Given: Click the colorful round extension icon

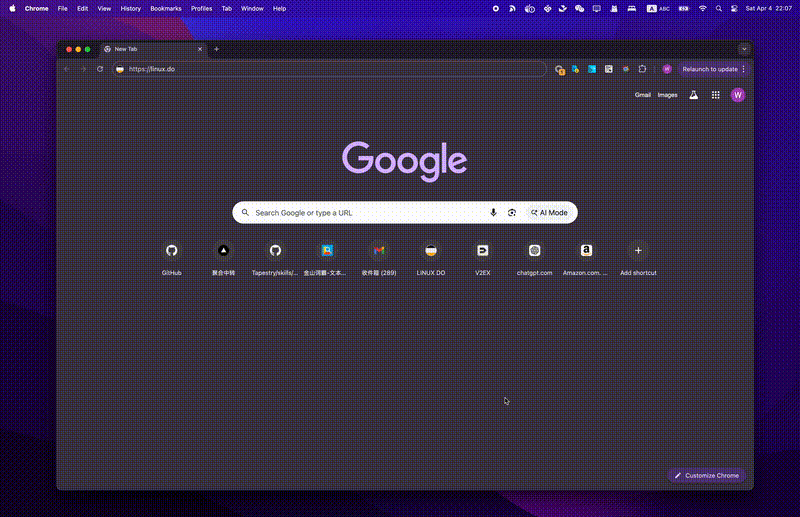Looking at the screenshot, I should [626, 69].
